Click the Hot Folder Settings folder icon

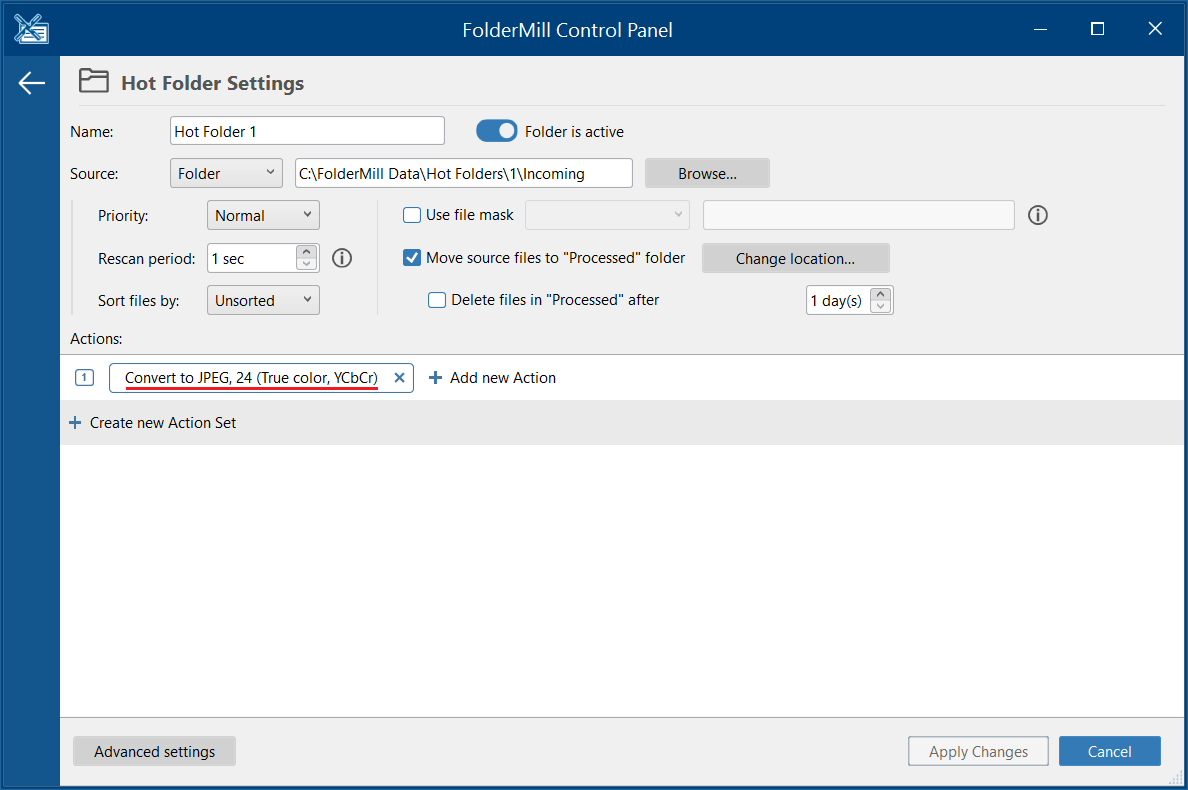tap(94, 82)
